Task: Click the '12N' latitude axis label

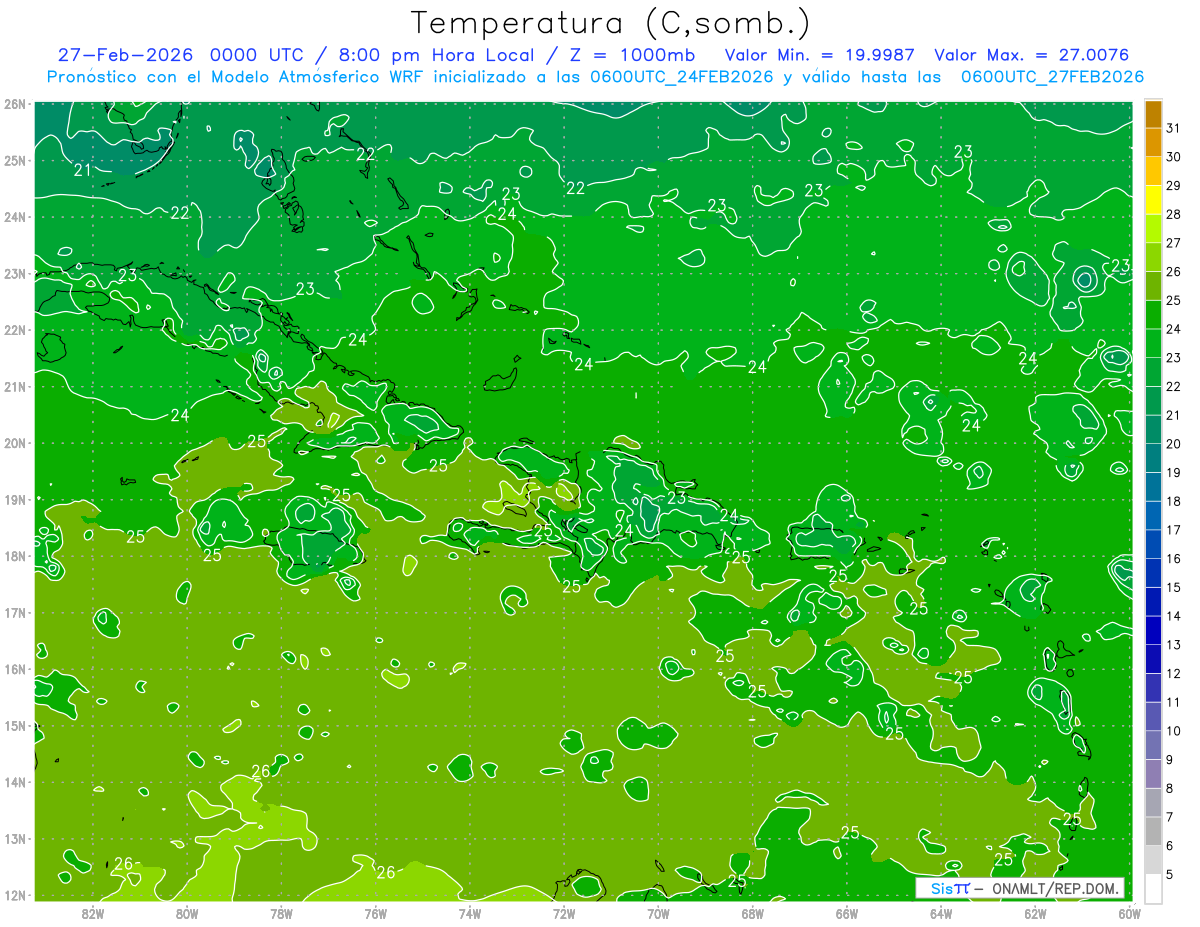Action: pos(15,895)
